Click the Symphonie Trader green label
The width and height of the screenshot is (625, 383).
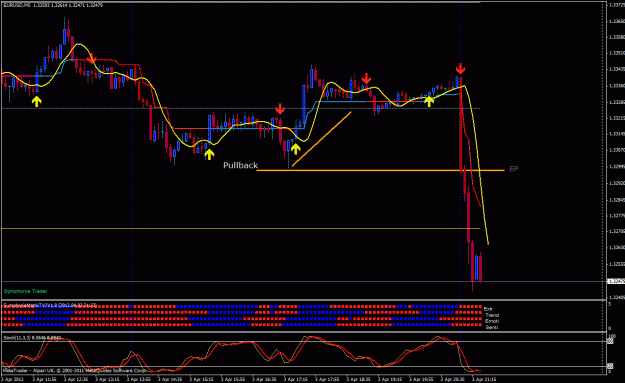coord(26,291)
